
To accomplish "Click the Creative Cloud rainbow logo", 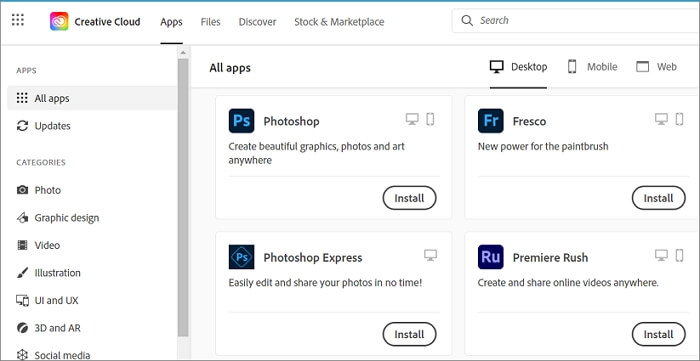I will pyautogui.click(x=59, y=21).
